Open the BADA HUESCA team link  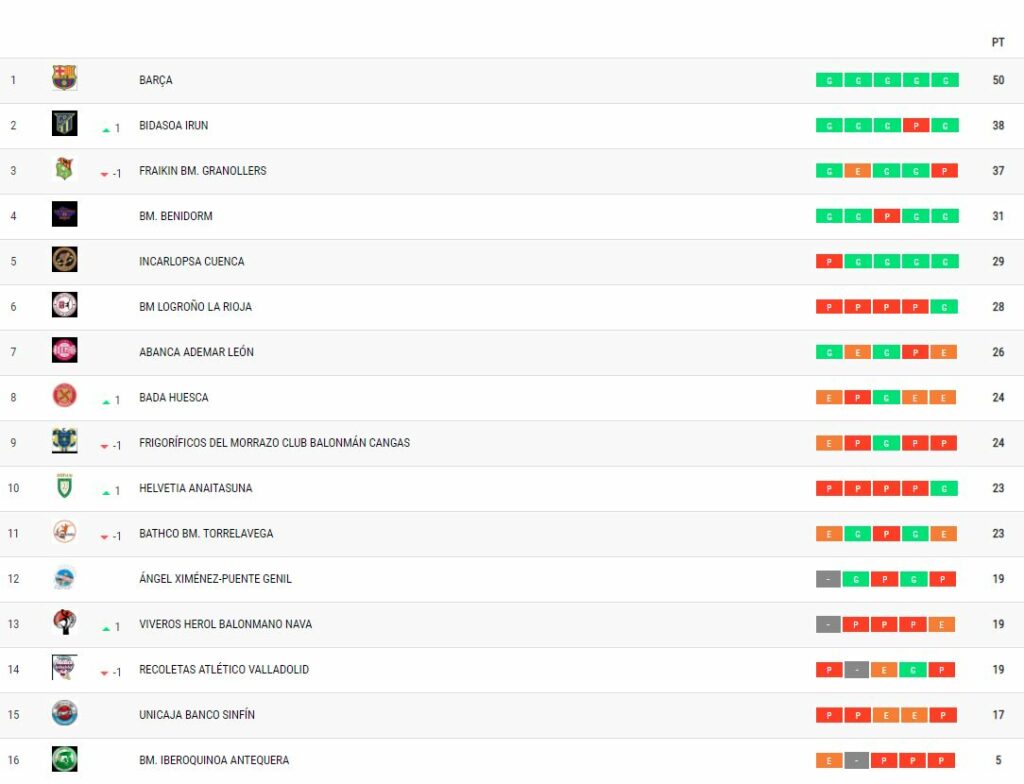click(174, 397)
